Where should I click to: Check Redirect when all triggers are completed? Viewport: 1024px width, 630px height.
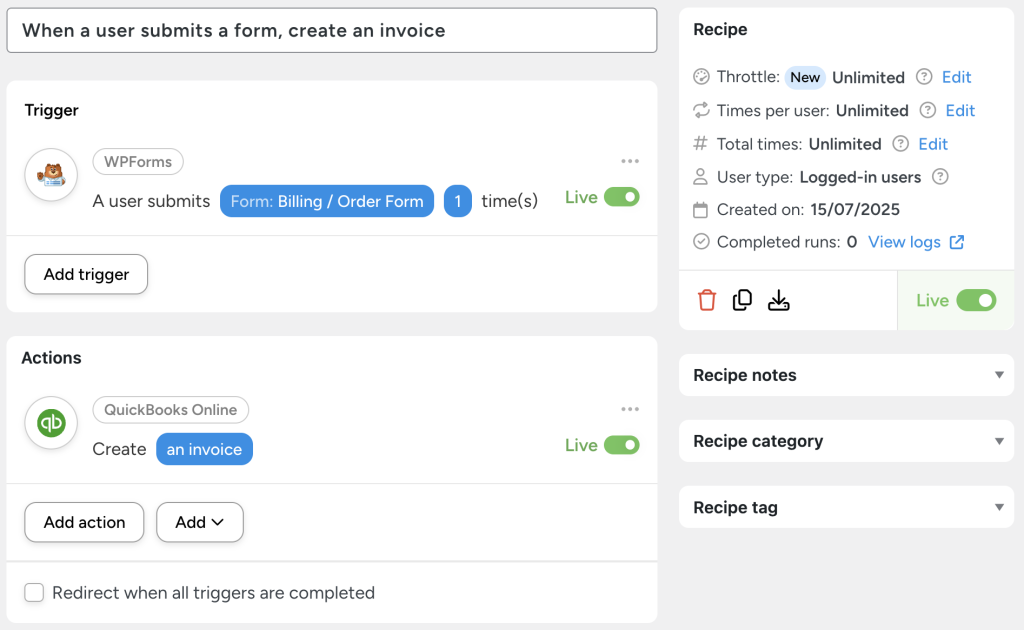pyautogui.click(x=34, y=592)
